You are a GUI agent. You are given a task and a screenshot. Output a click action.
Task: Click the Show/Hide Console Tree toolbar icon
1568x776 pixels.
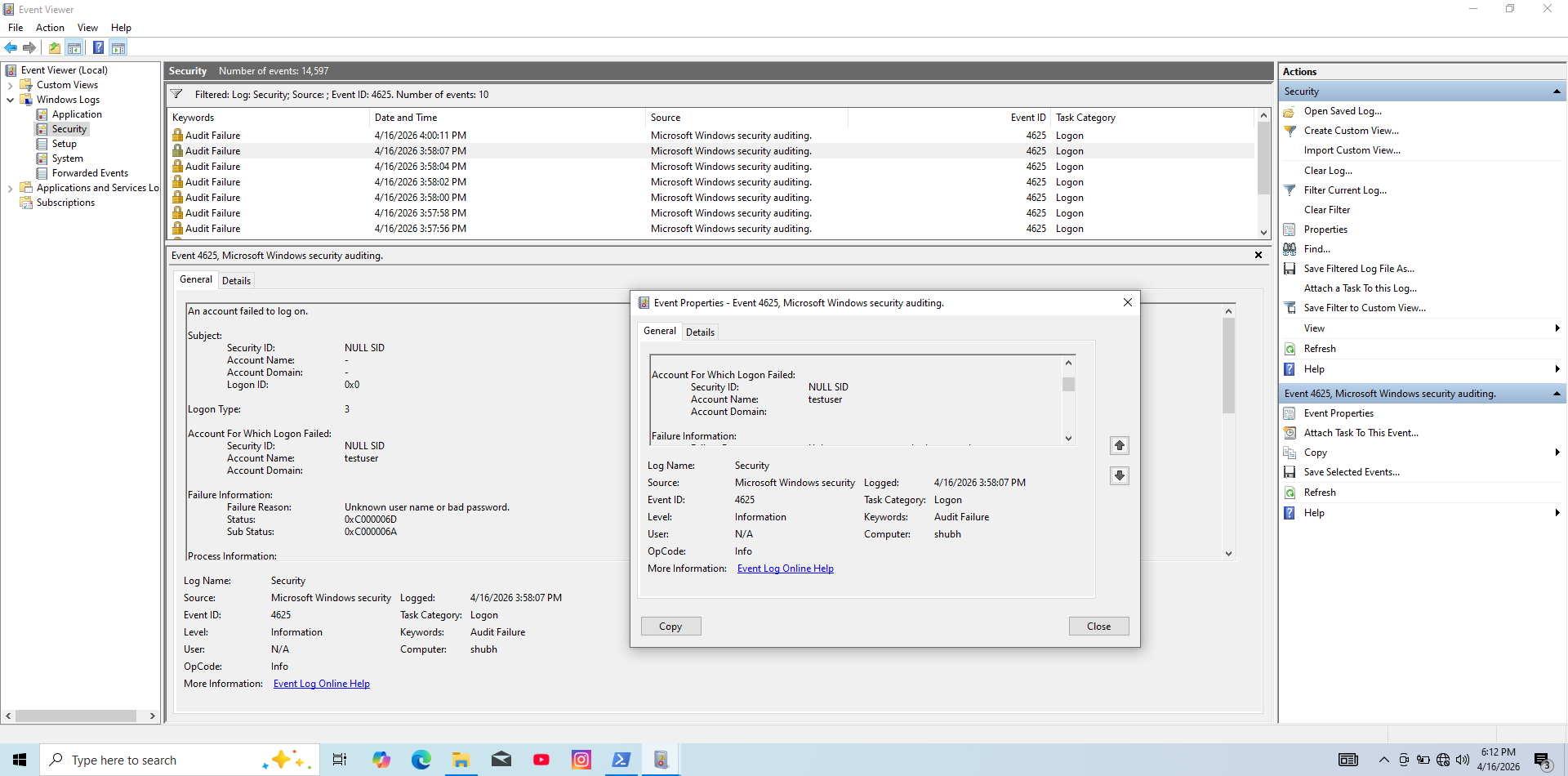pyautogui.click(x=74, y=48)
